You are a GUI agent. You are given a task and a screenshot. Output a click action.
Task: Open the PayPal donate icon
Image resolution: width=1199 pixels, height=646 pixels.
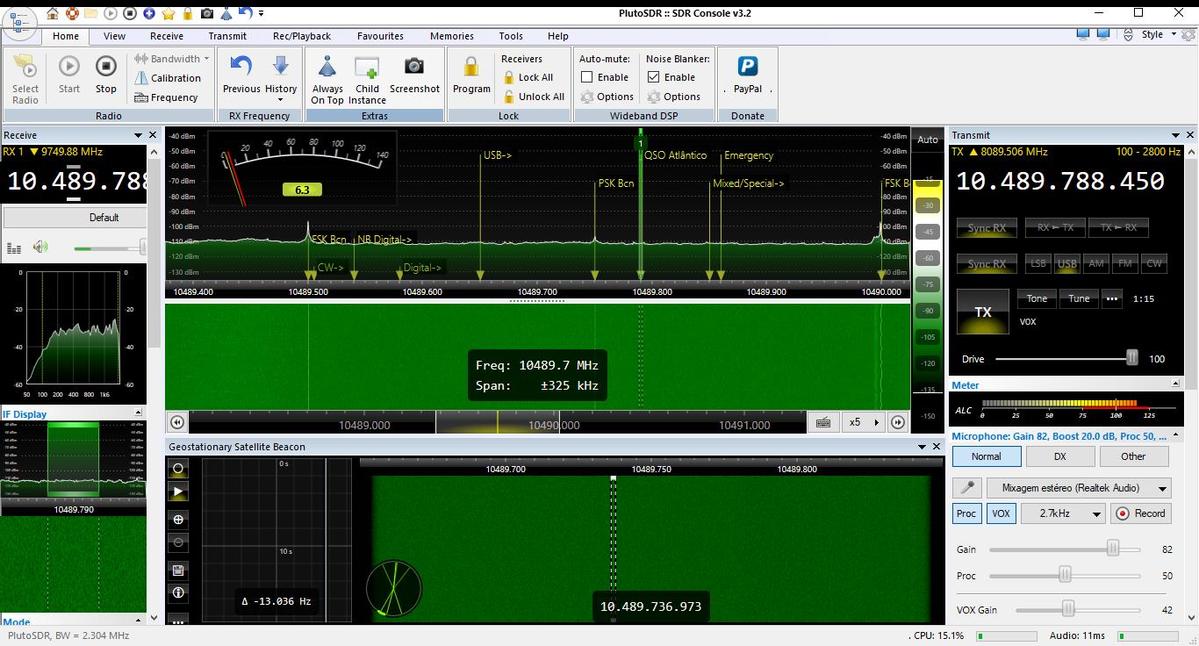pyautogui.click(x=747, y=67)
